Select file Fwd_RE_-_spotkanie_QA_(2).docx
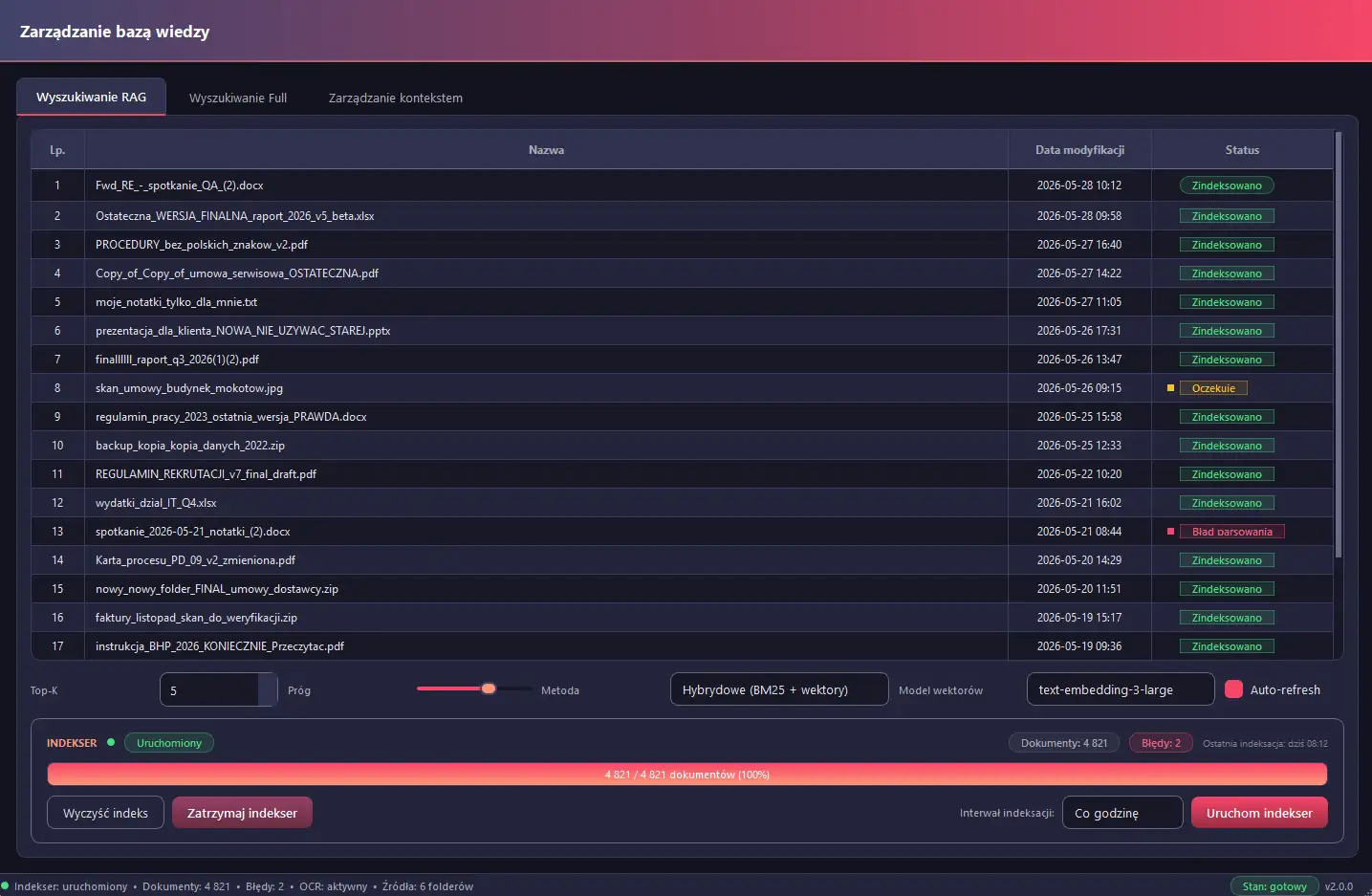1372x896 pixels. (179, 186)
